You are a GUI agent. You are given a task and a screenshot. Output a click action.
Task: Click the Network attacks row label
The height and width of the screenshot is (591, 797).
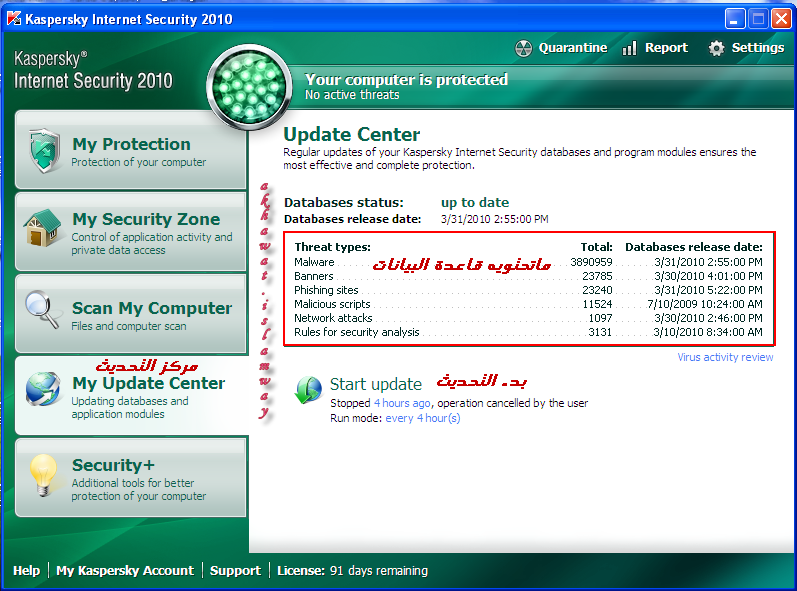click(333, 318)
